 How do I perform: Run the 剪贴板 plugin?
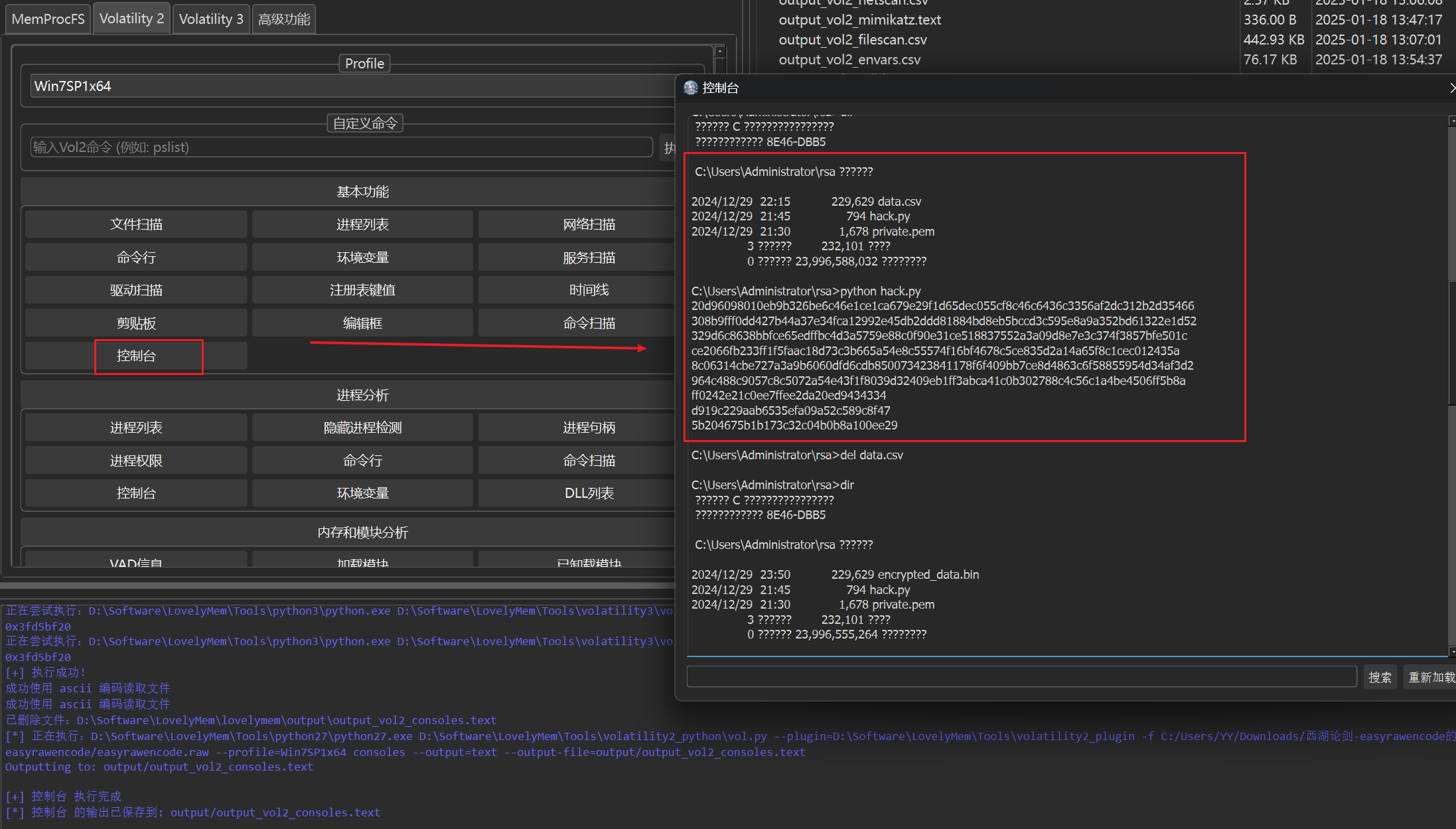(136, 323)
